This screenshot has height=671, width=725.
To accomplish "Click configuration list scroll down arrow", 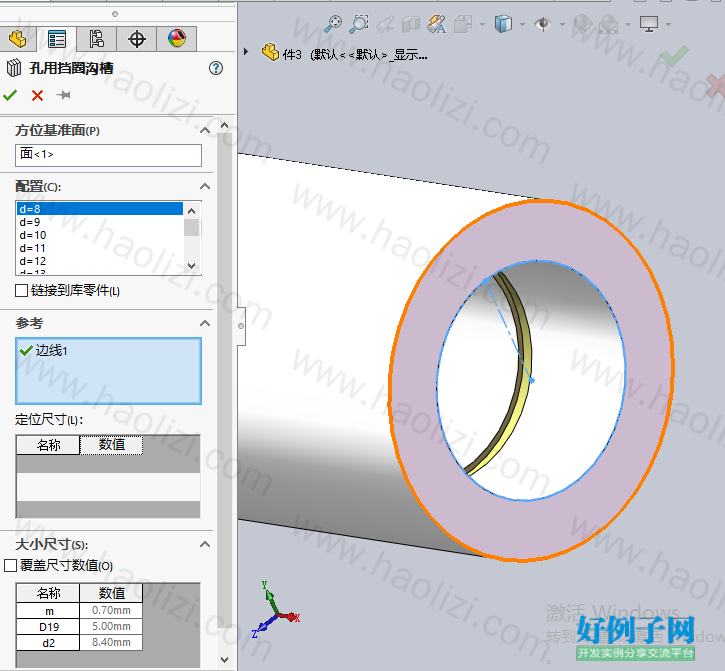I will point(192,265).
